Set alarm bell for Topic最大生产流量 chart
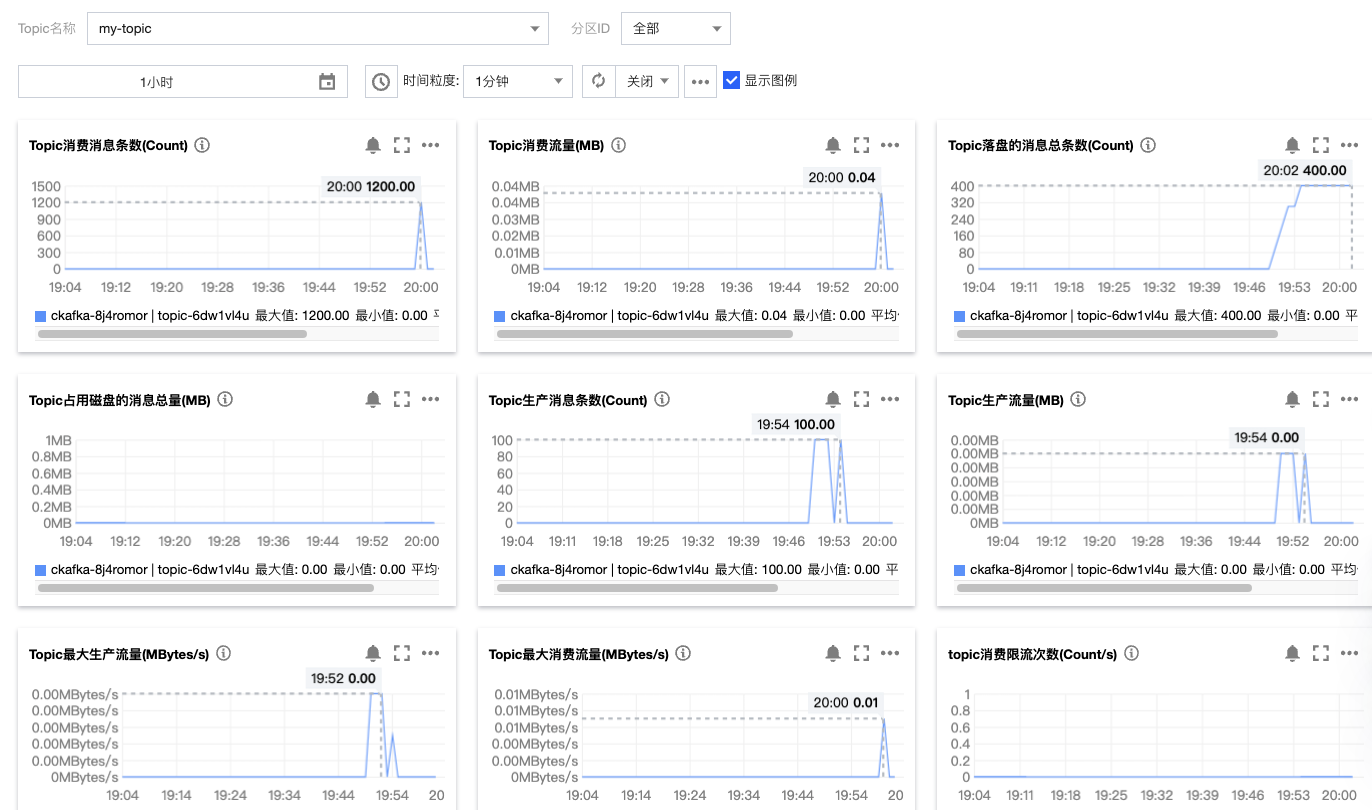The width and height of the screenshot is (1372, 810). (373, 653)
